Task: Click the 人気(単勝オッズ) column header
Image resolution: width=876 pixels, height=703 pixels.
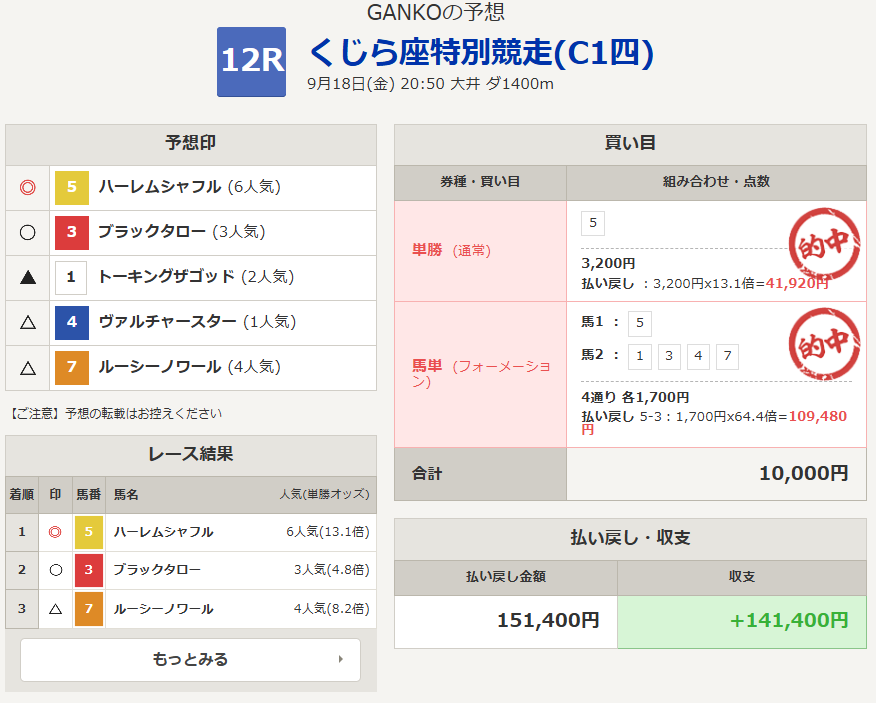Action: [325, 495]
